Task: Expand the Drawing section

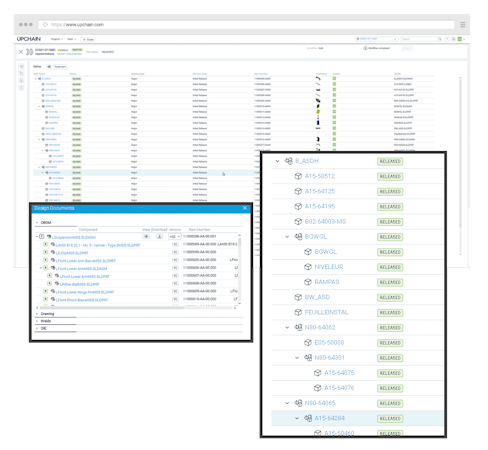Action: 37,314
